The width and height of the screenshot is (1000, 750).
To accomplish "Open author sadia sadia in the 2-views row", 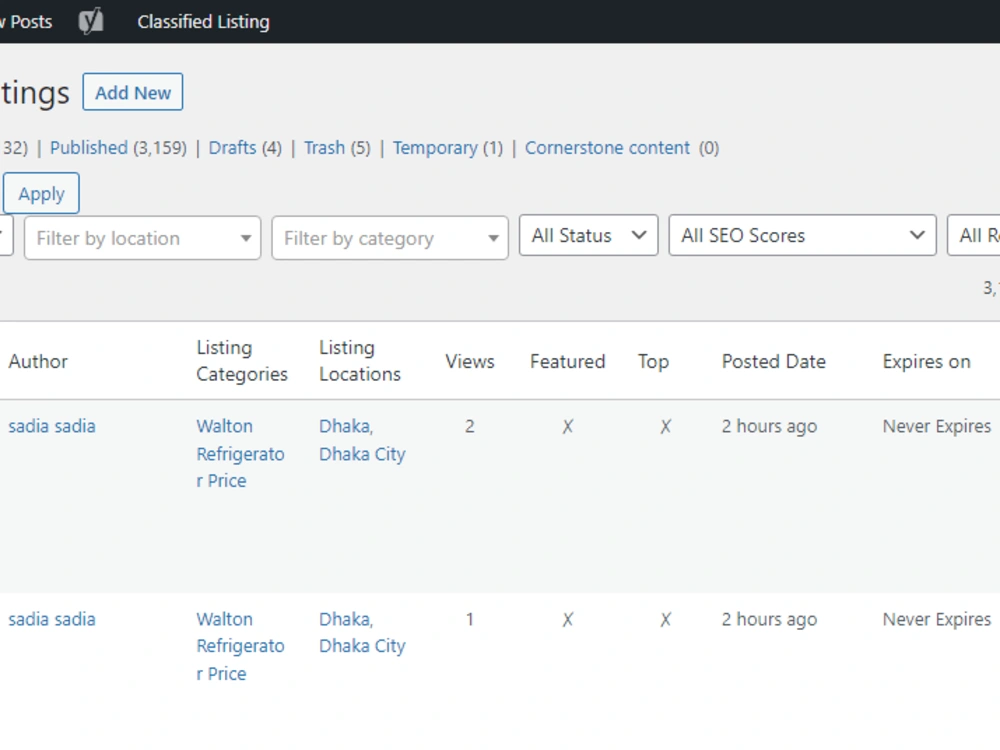I will [52, 426].
